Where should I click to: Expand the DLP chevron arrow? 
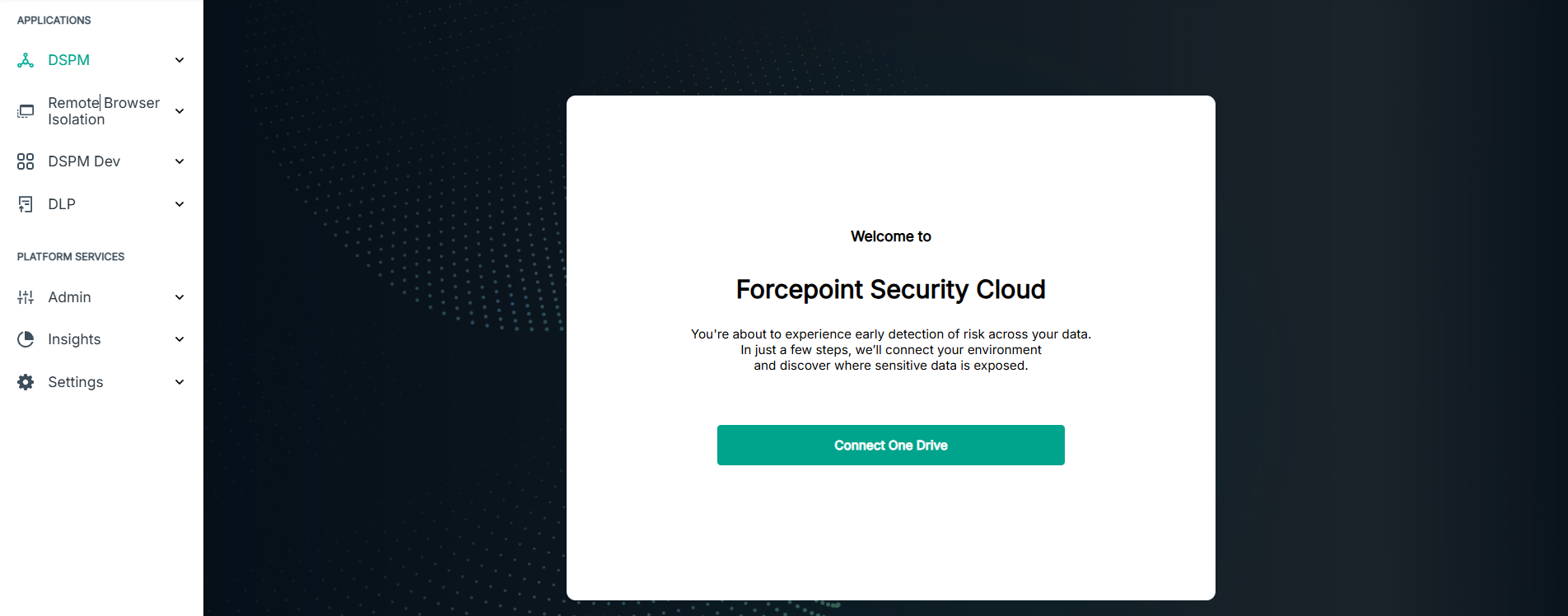180,204
